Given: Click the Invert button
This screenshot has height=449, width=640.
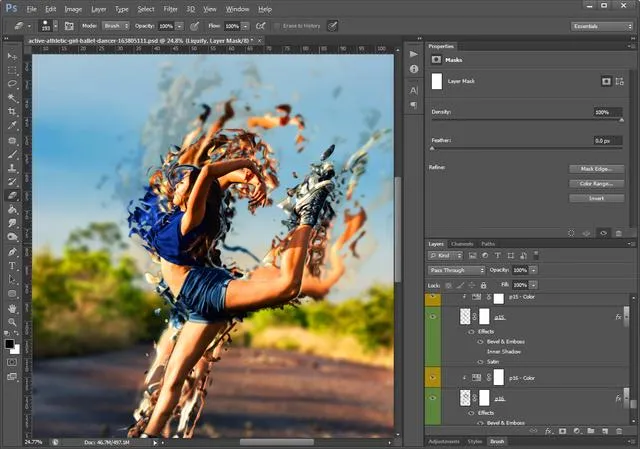Looking at the screenshot, I should (596, 198).
